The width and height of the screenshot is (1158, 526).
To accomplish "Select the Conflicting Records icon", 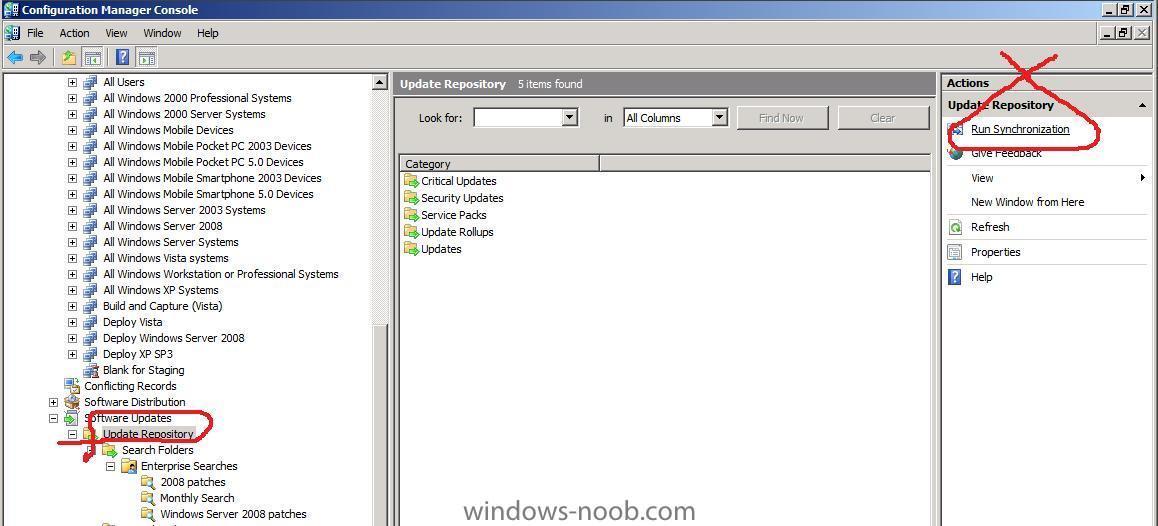I will coord(72,386).
